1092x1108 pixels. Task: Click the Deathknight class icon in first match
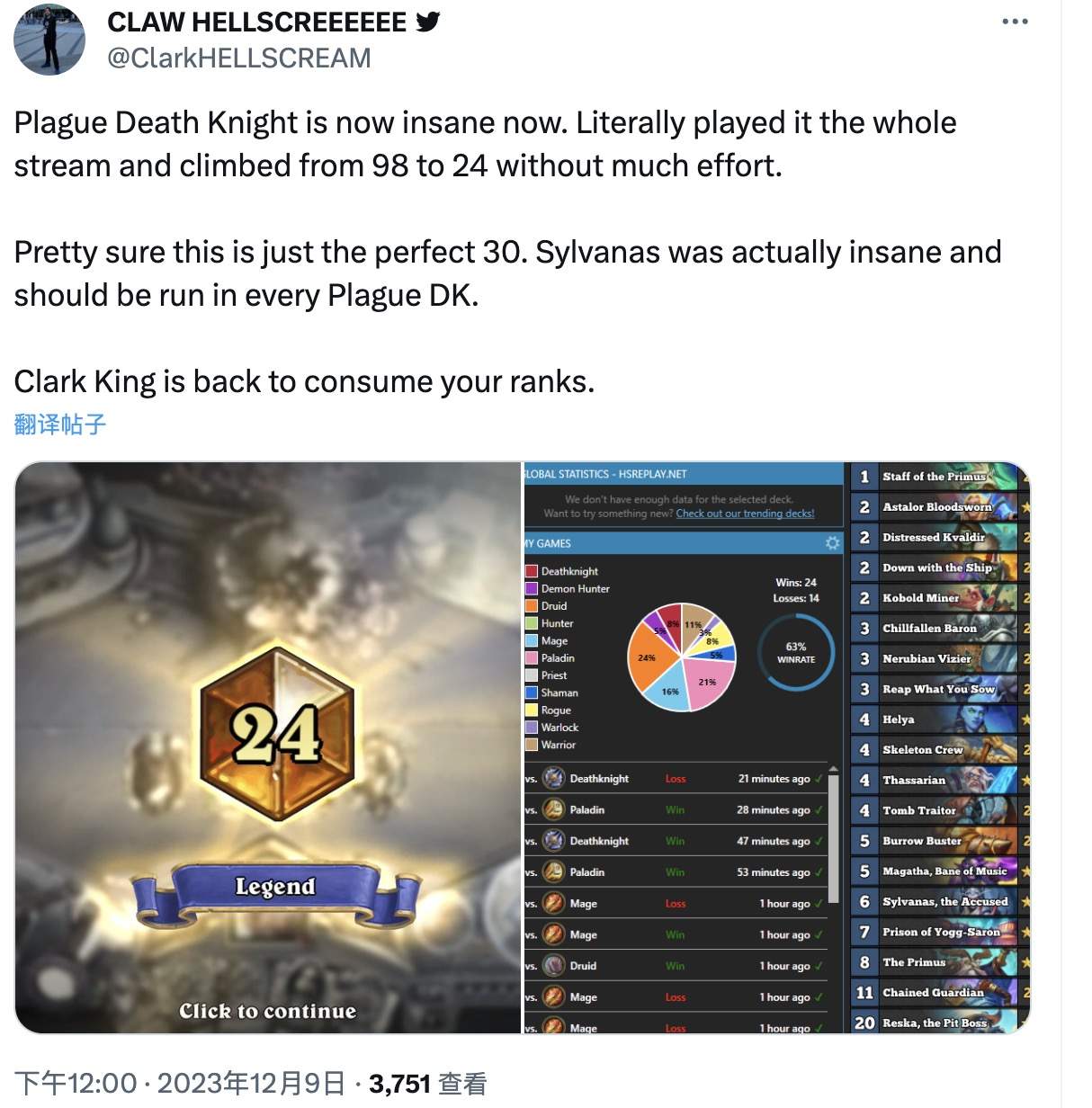coord(554,778)
